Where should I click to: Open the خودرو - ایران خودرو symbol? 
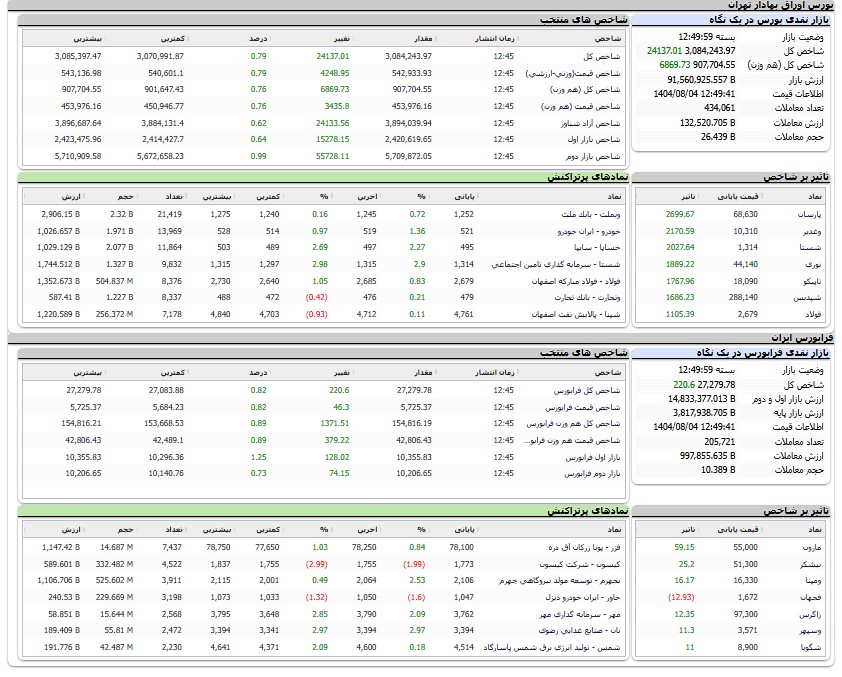click(586, 230)
